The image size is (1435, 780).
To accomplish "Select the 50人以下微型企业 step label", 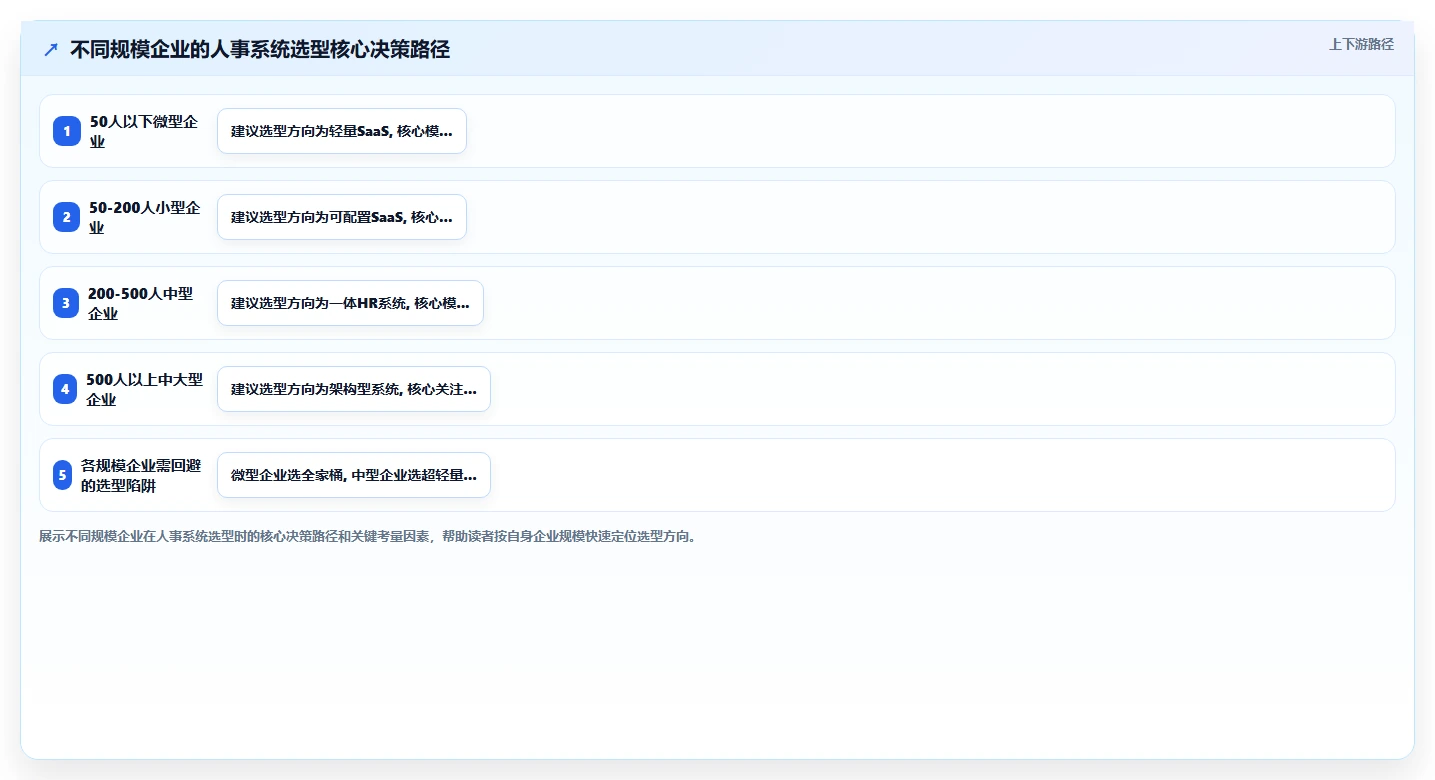I will 144,131.
